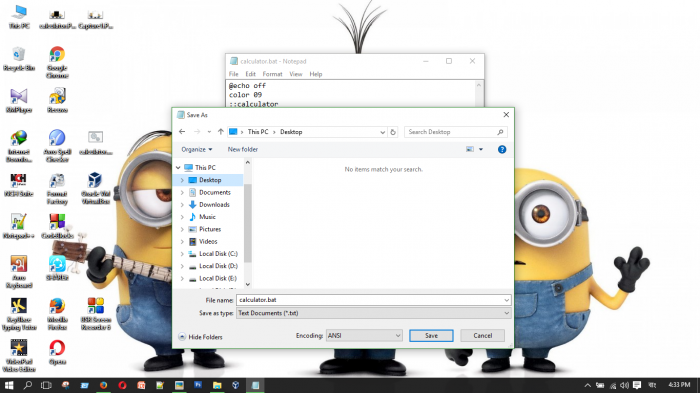Open the Windows Start button
Image resolution: width=700 pixels, height=393 pixels.
(x=9, y=385)
